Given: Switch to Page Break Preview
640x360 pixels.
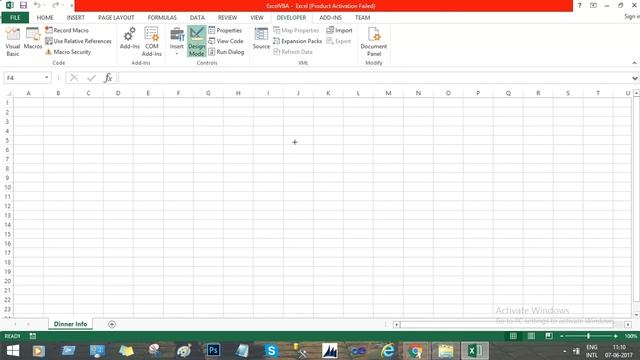Looking at the screenshot, I should pyautogui.click(x=549, y=336).
